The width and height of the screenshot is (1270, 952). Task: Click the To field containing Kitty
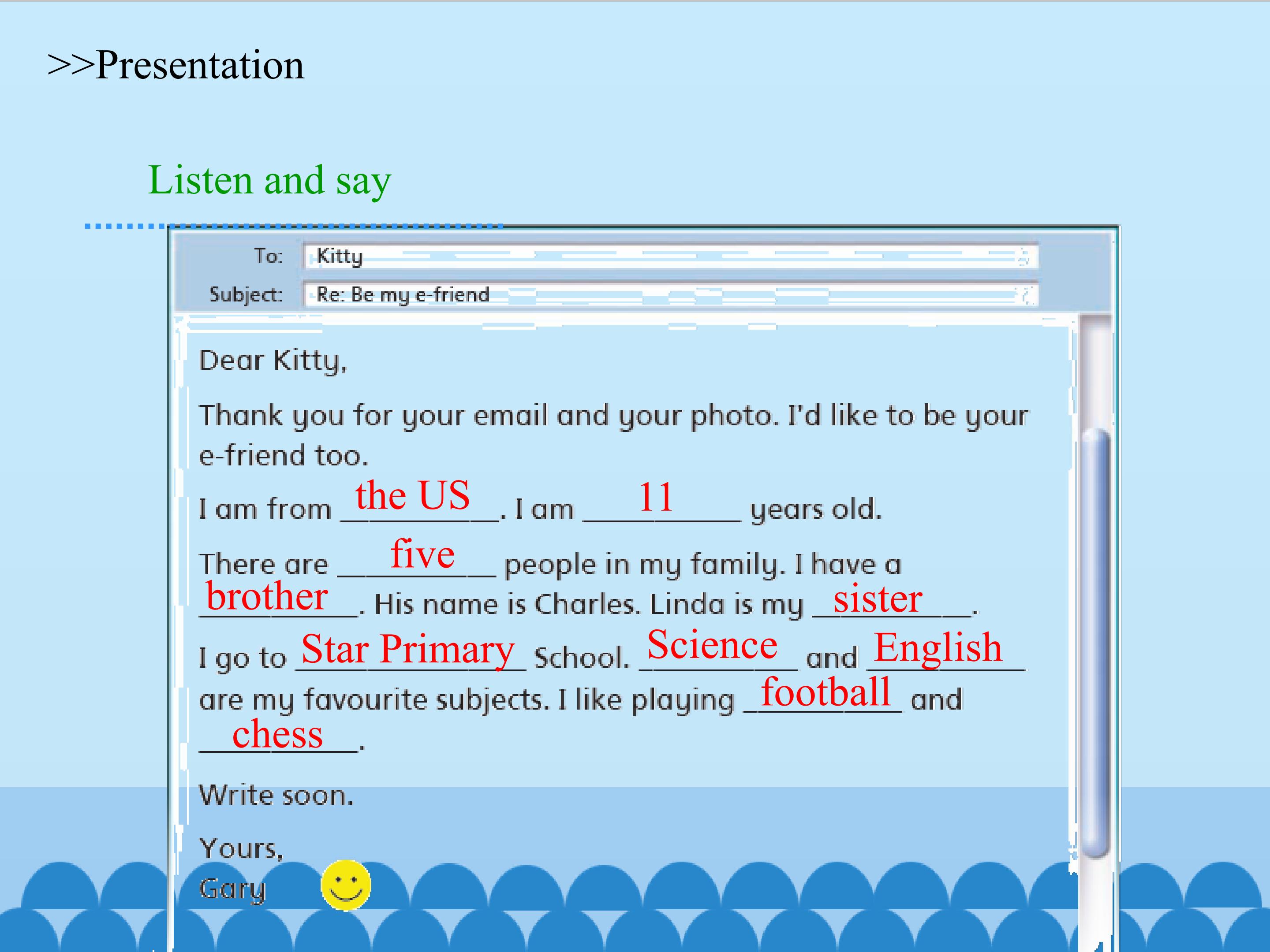pyautogui.click(x=670, y=256)
